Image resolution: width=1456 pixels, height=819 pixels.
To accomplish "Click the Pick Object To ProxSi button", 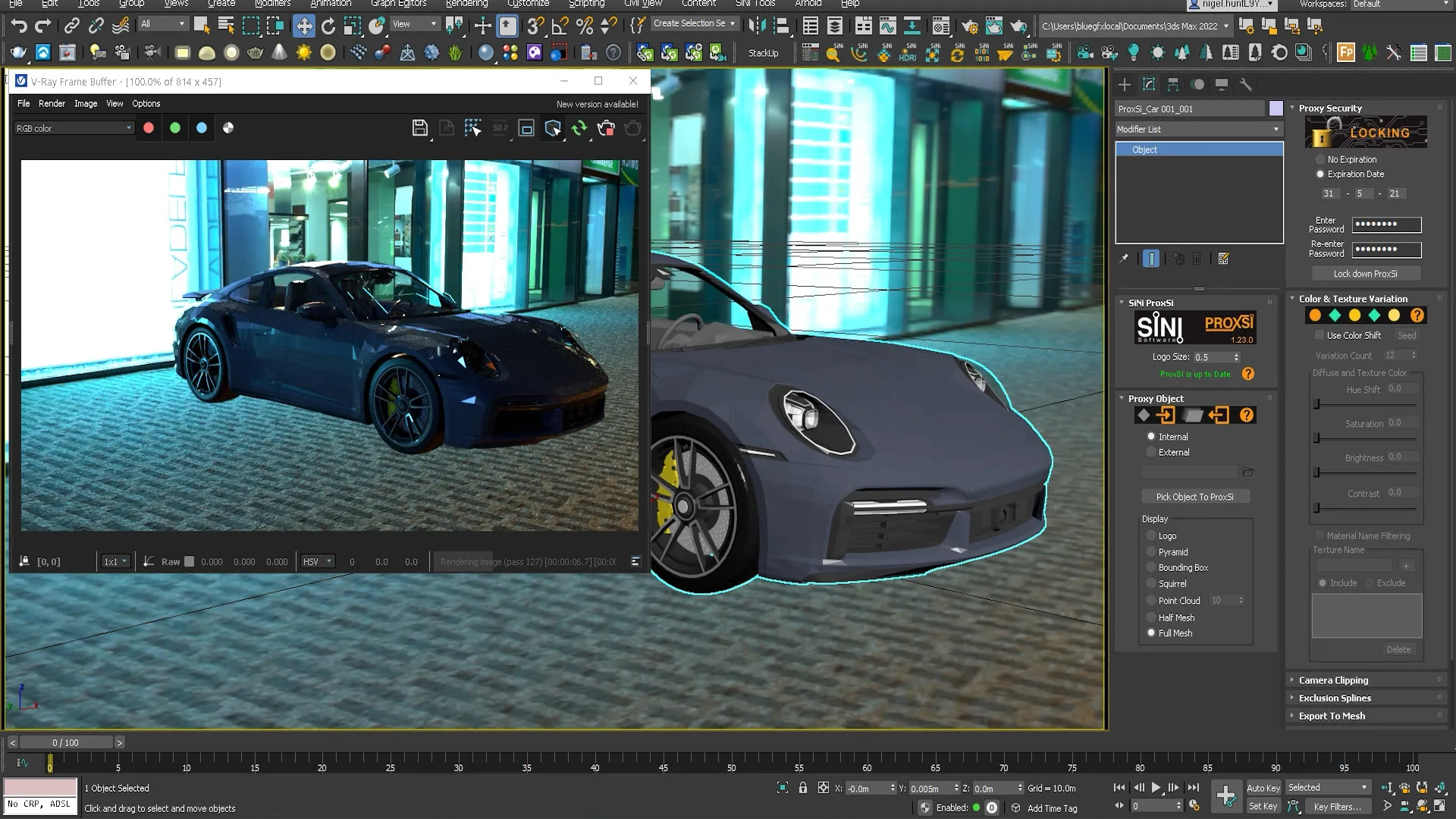I will (x=1195, y=497).
